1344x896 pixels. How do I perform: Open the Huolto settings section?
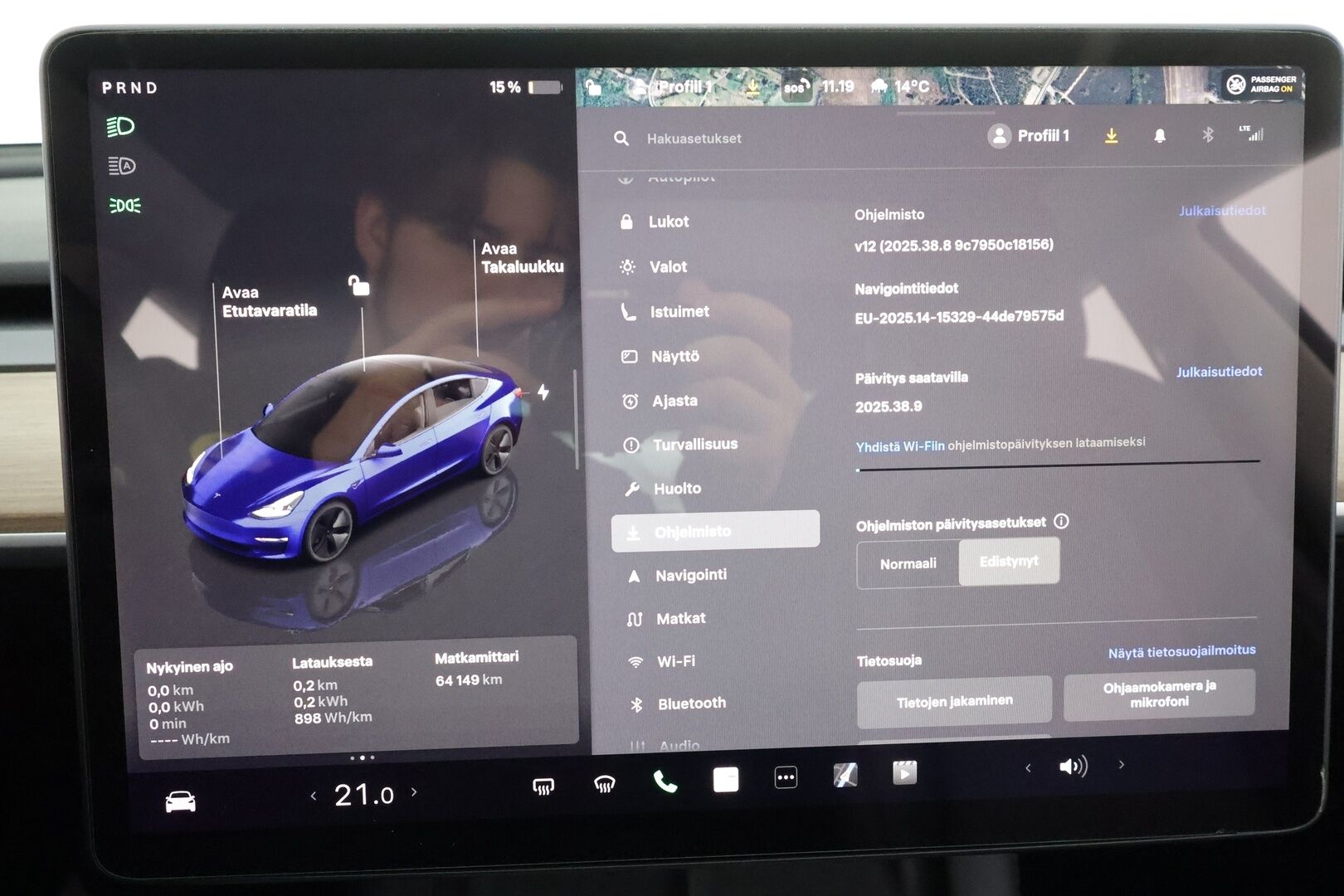click(676, 488)
